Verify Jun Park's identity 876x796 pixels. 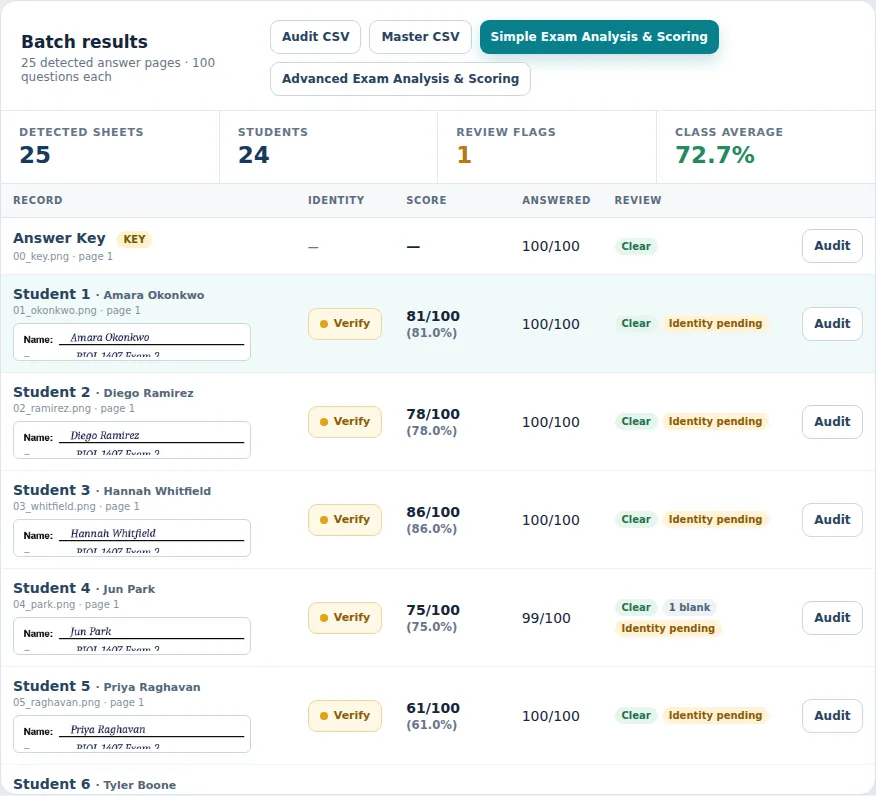345,618
